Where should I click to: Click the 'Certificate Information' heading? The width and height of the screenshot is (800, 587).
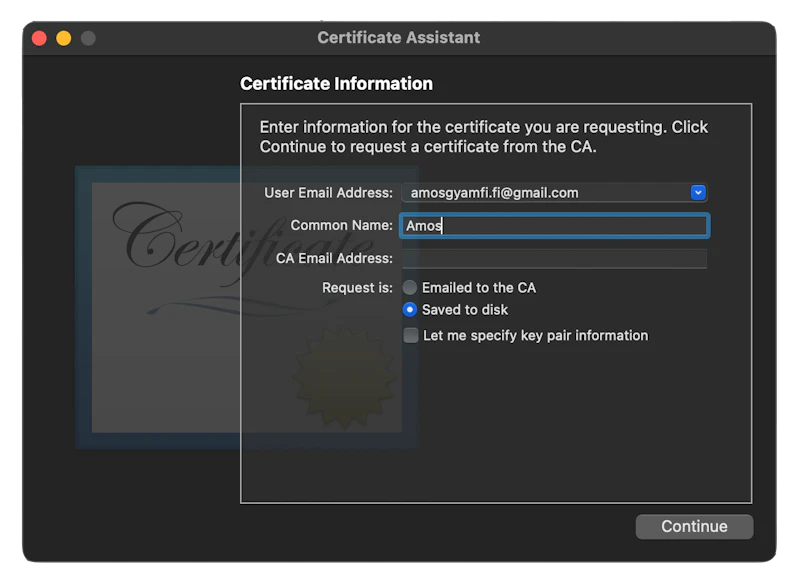336,84
